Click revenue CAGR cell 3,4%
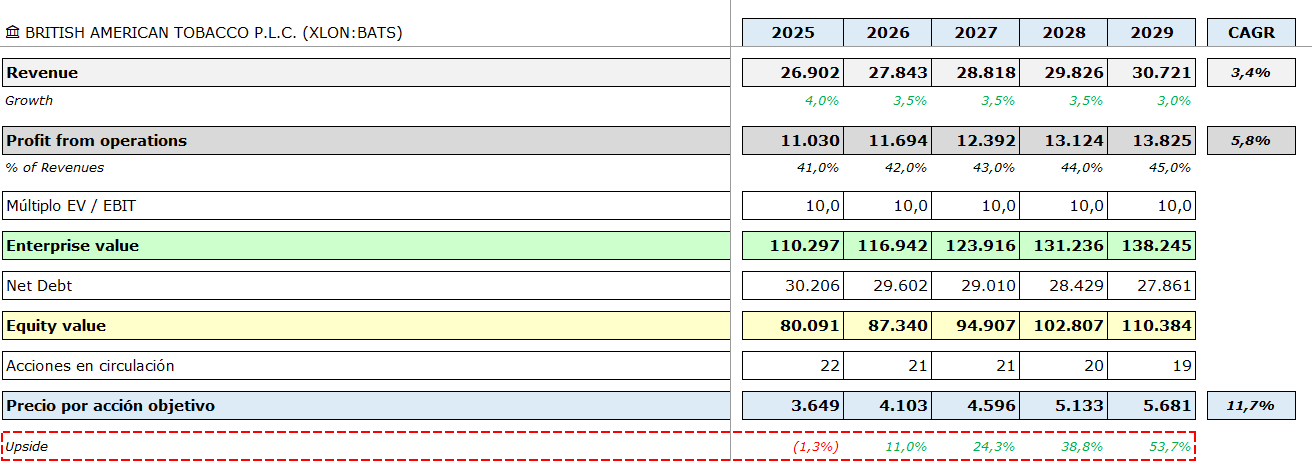This screenshot has width=1312, height=461. [1252, 73]
